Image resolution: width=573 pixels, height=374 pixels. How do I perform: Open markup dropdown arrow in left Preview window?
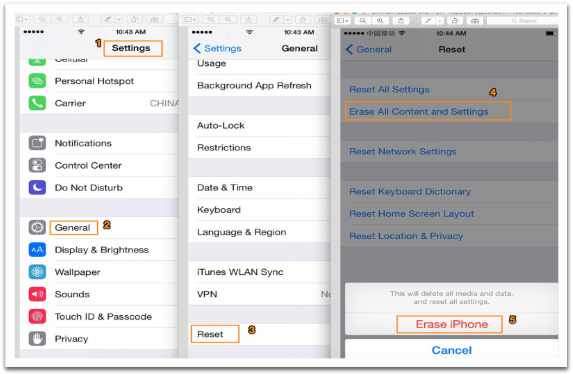click(119, 19)
